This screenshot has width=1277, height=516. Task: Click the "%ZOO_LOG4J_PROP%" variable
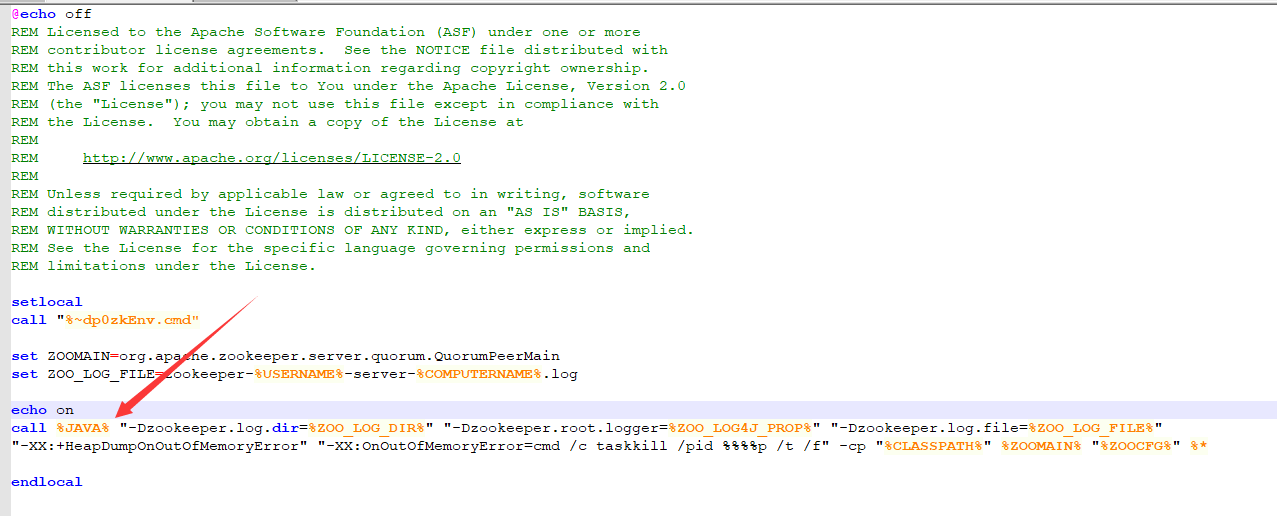[x=740, y=428]
